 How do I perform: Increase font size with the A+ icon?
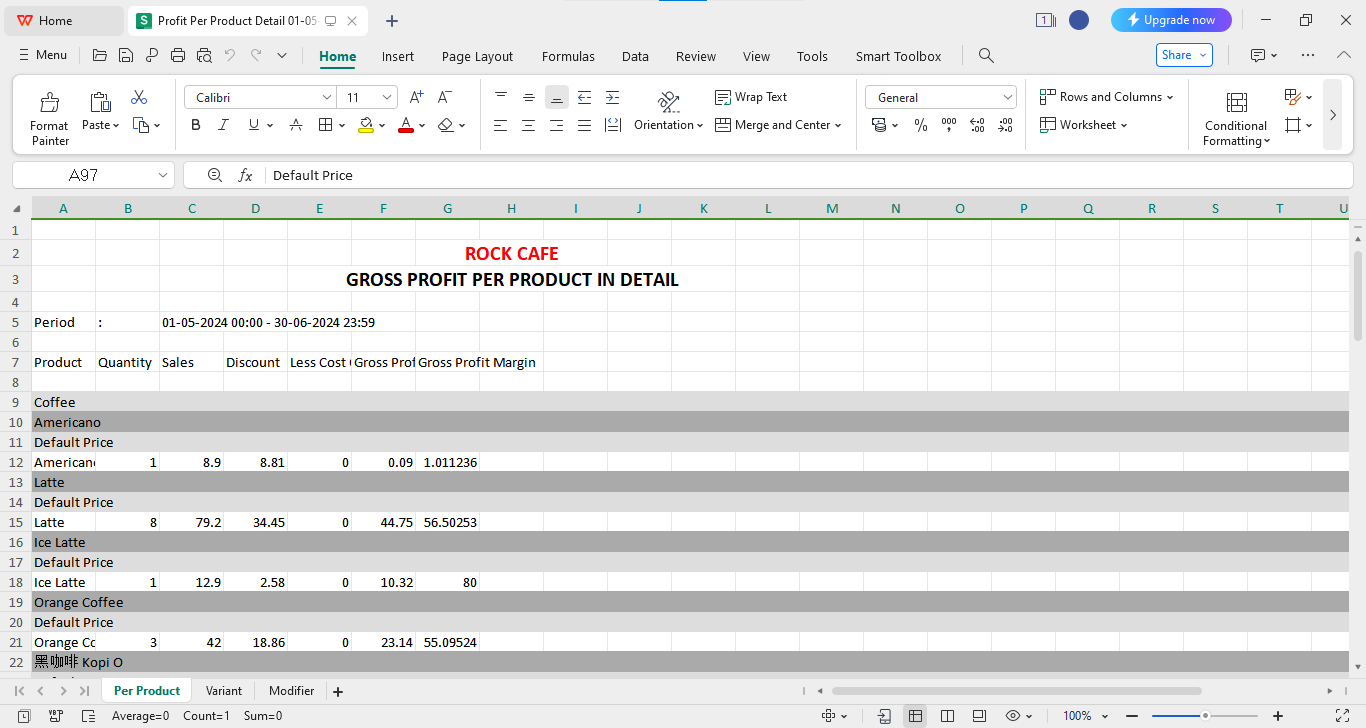[416, 97]
